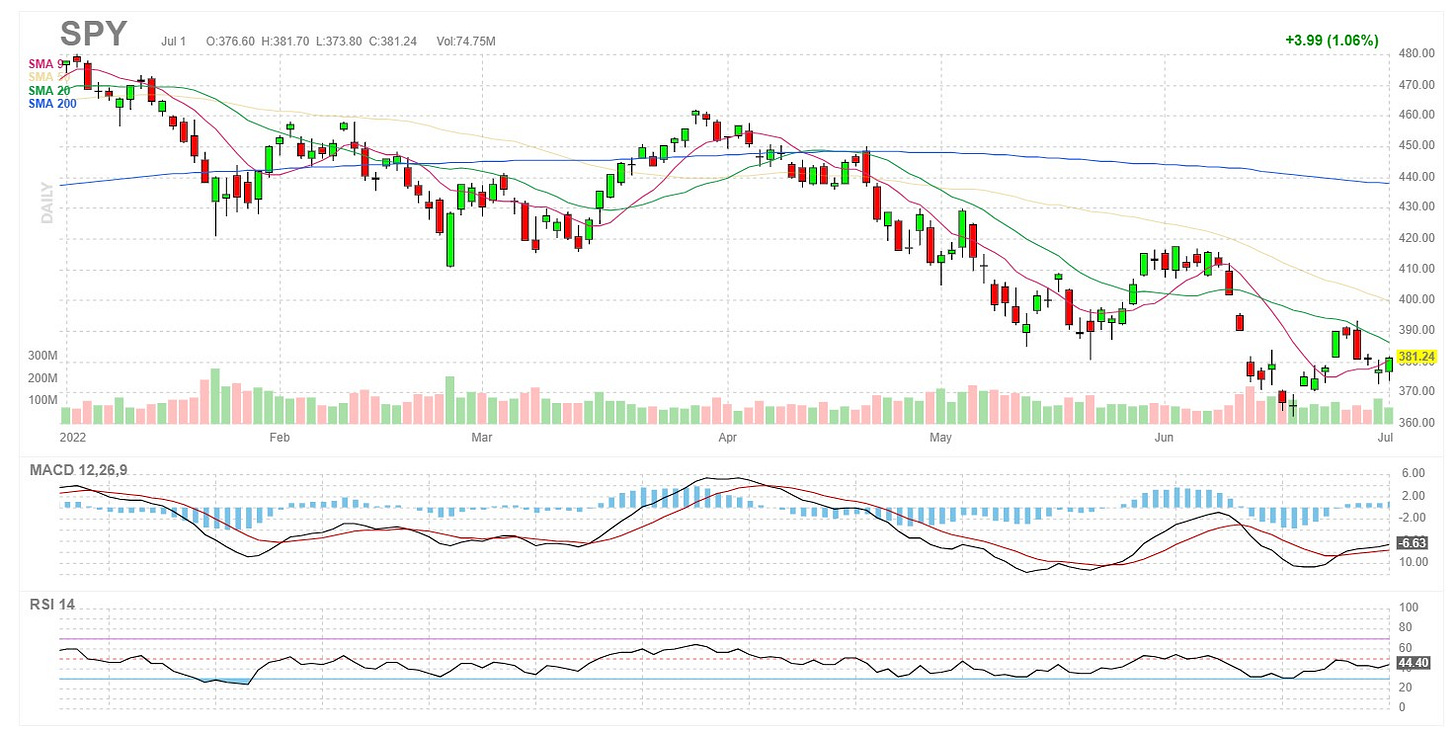Click the 440.00 price axis label
The image size is (1456, 733).
click(x=1418, y=177)
